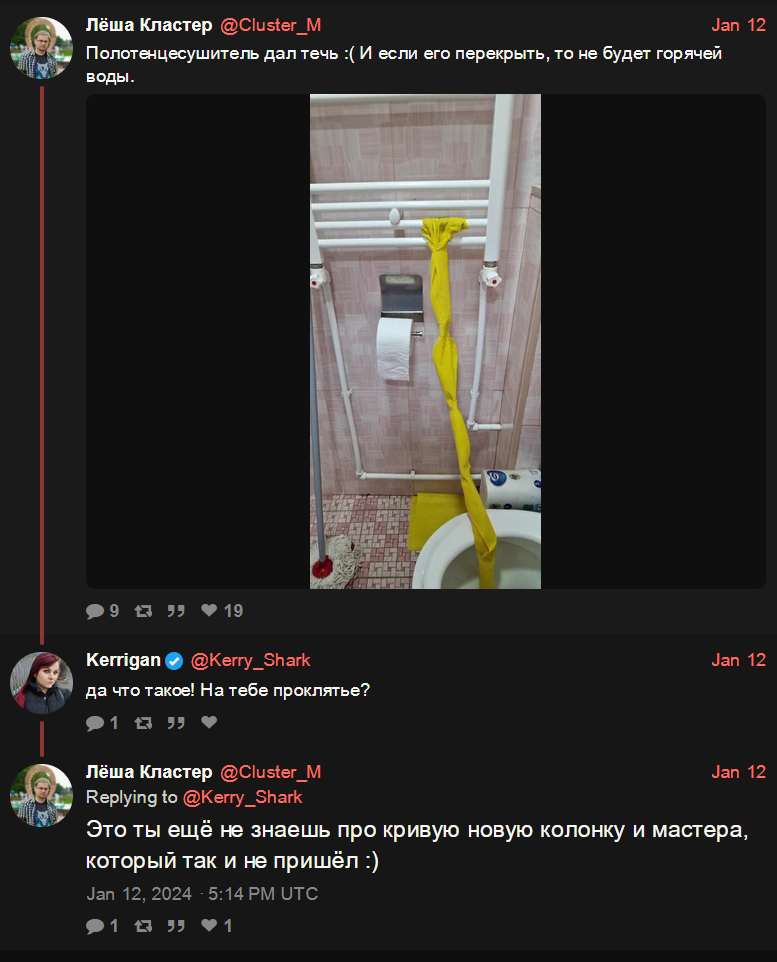Open @Kerry_Shark profile handle link
This screenshot has height=962, width=777.
click(x=250, y=660)
